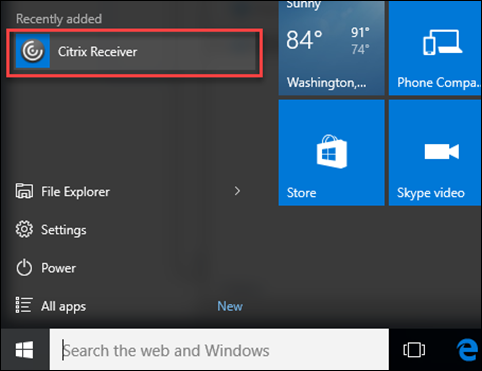The image size is (482, 371).
Task: Open the Citrix Receiver app icon
Action: [x=33, y=51]
